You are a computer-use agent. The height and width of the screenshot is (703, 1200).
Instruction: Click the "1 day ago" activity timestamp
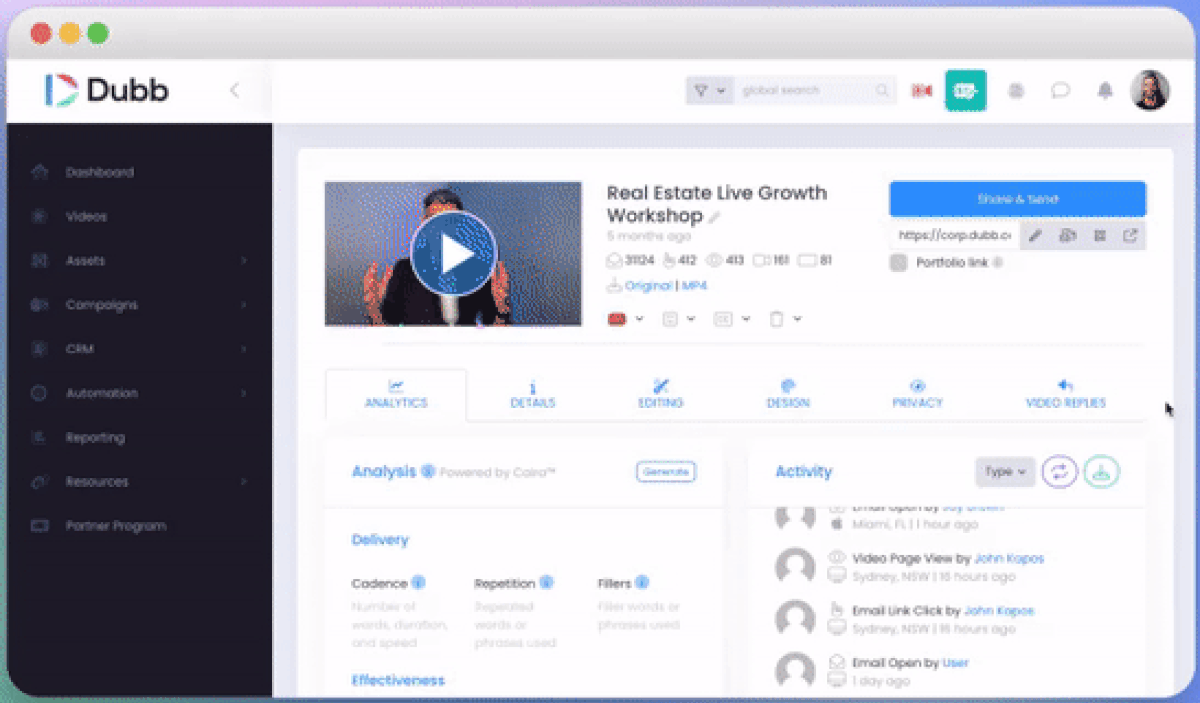click(881, 681)
